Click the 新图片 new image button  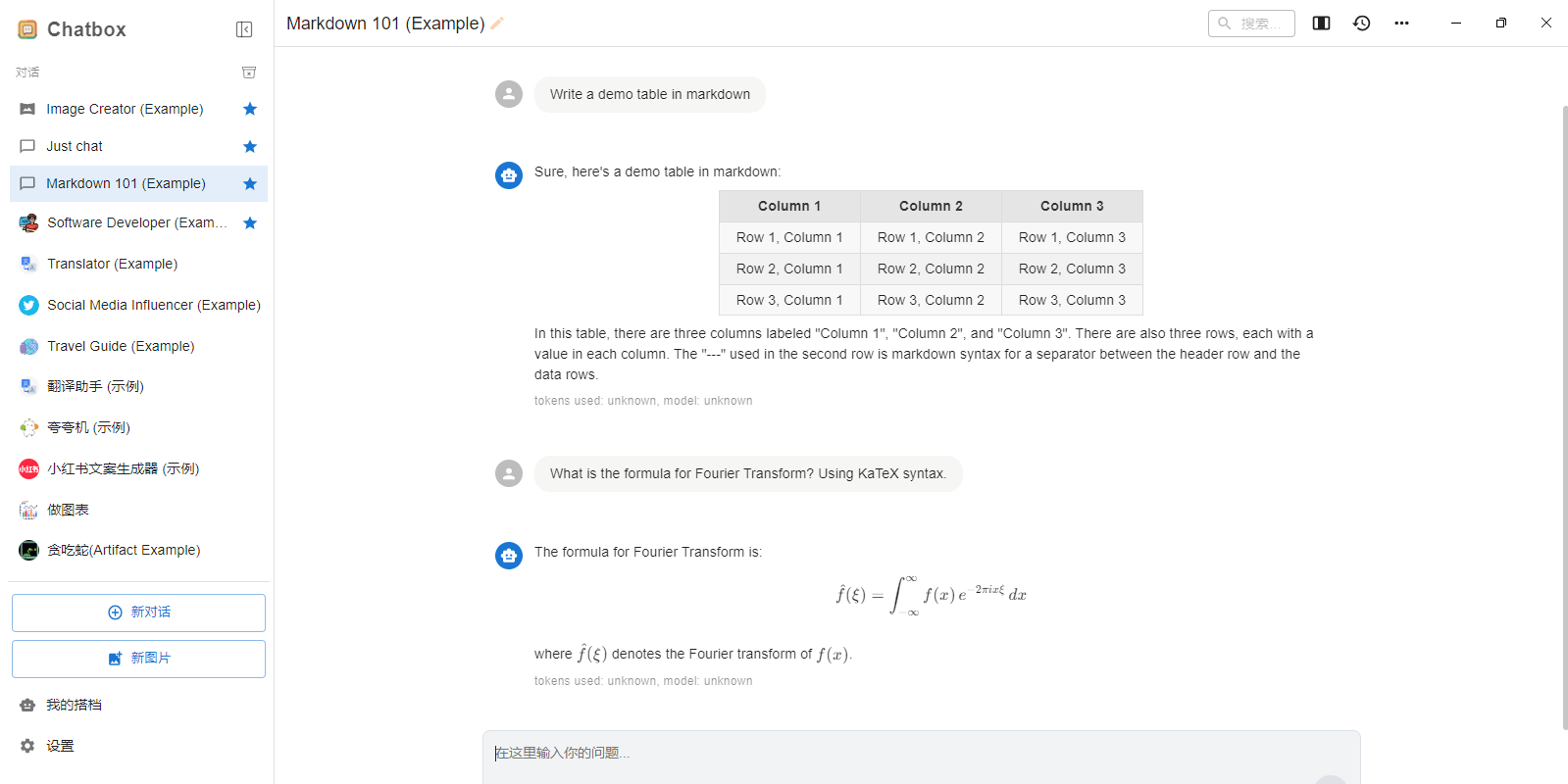click(x=138, y=659)
